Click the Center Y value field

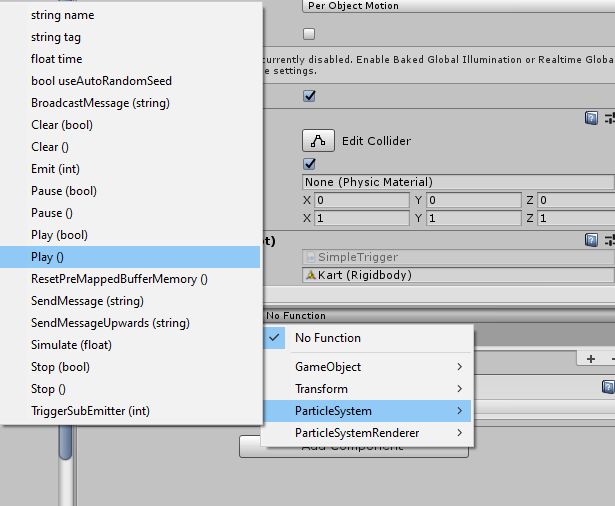[x=474, y=200]
